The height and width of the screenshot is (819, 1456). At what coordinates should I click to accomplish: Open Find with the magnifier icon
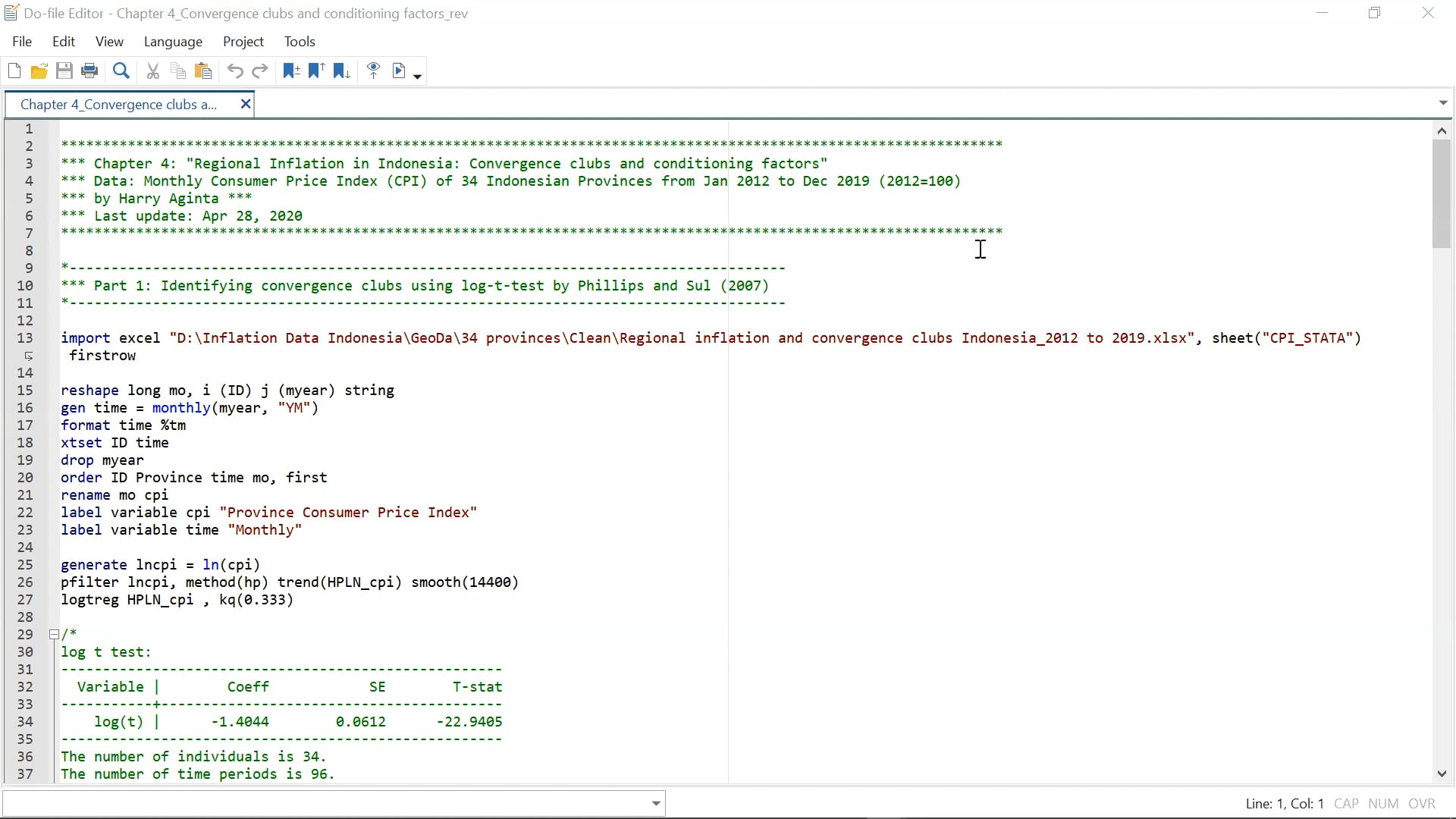point(121,71)
